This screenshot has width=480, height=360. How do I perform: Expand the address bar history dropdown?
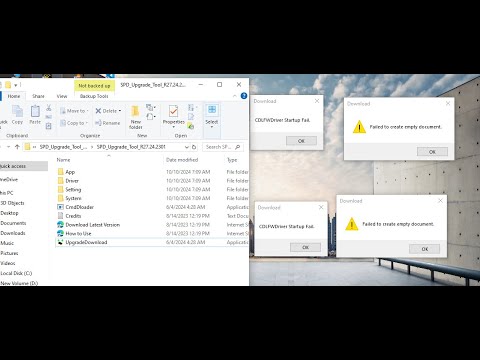coord(186,147)
